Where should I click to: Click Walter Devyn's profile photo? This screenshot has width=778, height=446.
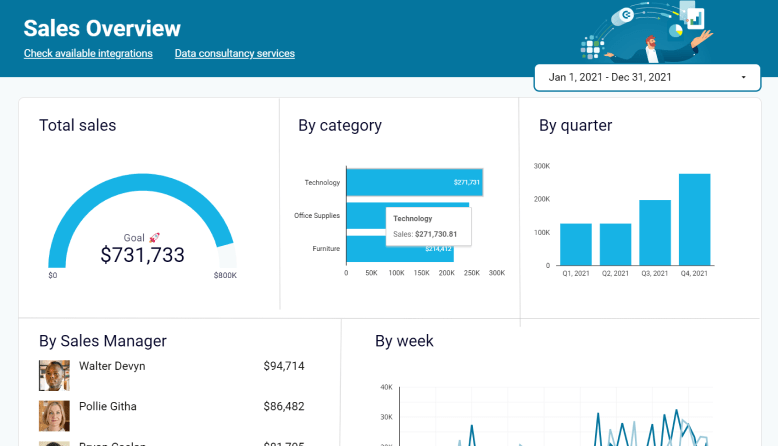[54, 376]
